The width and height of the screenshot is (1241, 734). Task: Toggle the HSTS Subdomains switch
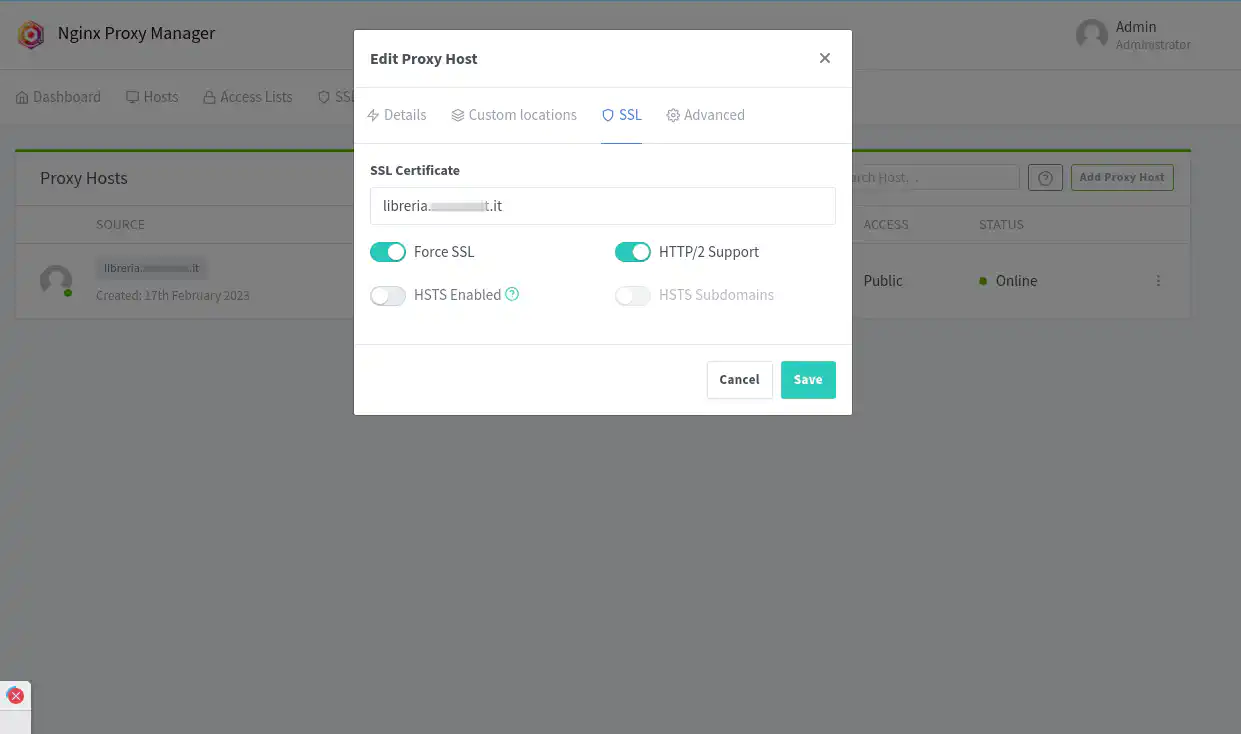(x=633, y=296)
